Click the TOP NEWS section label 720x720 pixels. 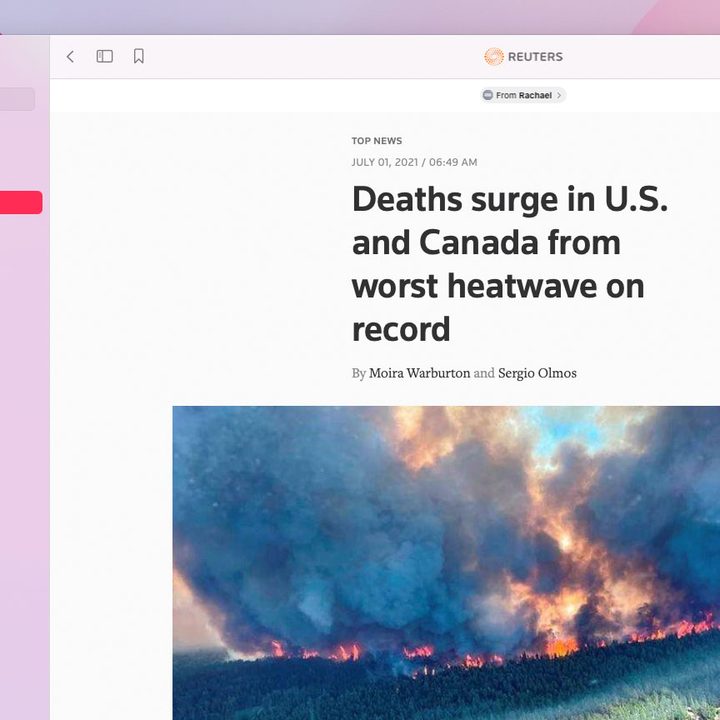377,141
